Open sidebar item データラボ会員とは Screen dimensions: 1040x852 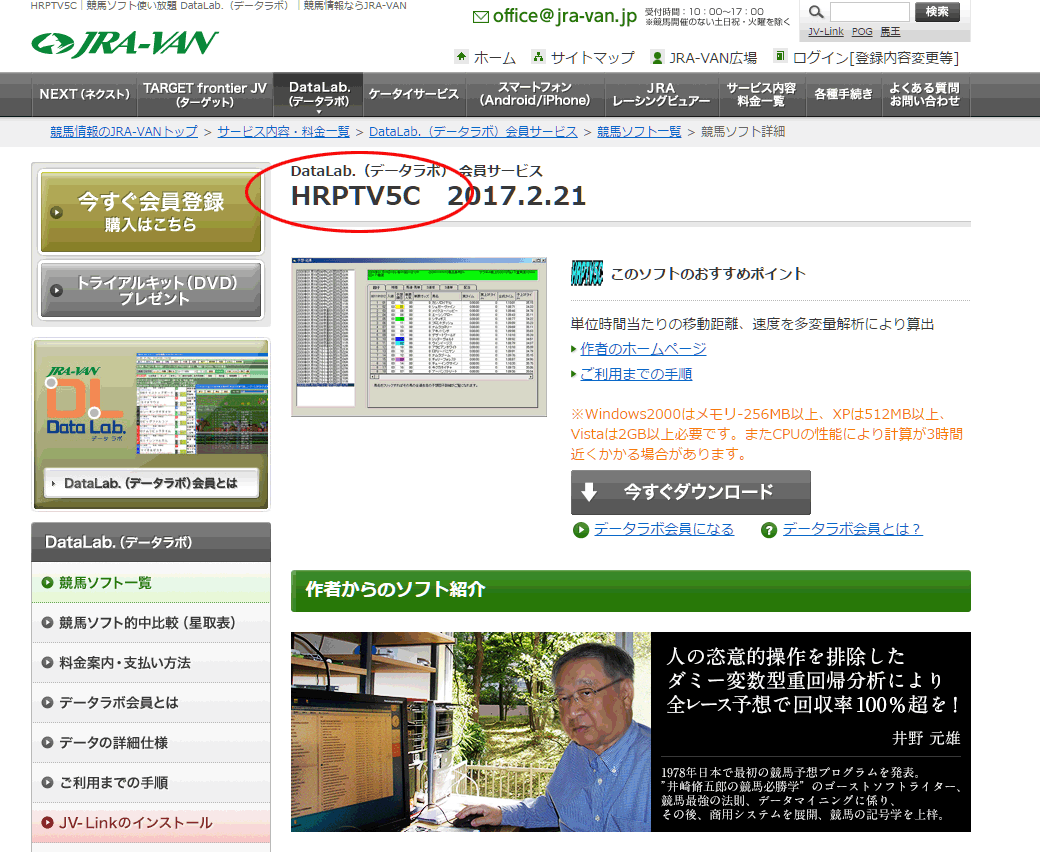tap(151, 703)
